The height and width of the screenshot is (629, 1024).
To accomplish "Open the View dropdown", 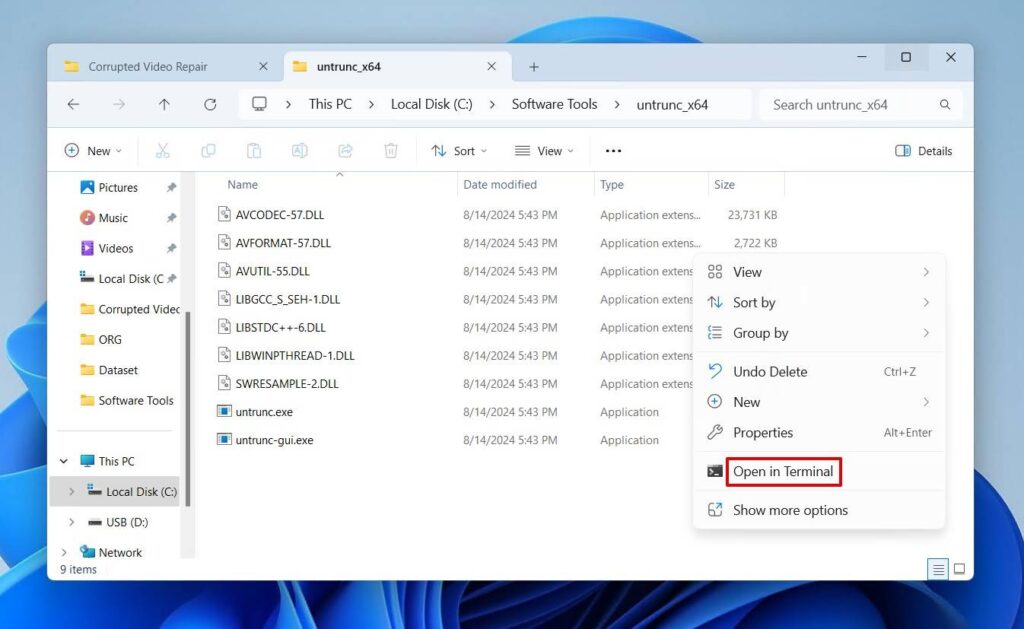I will coord(544,150).
